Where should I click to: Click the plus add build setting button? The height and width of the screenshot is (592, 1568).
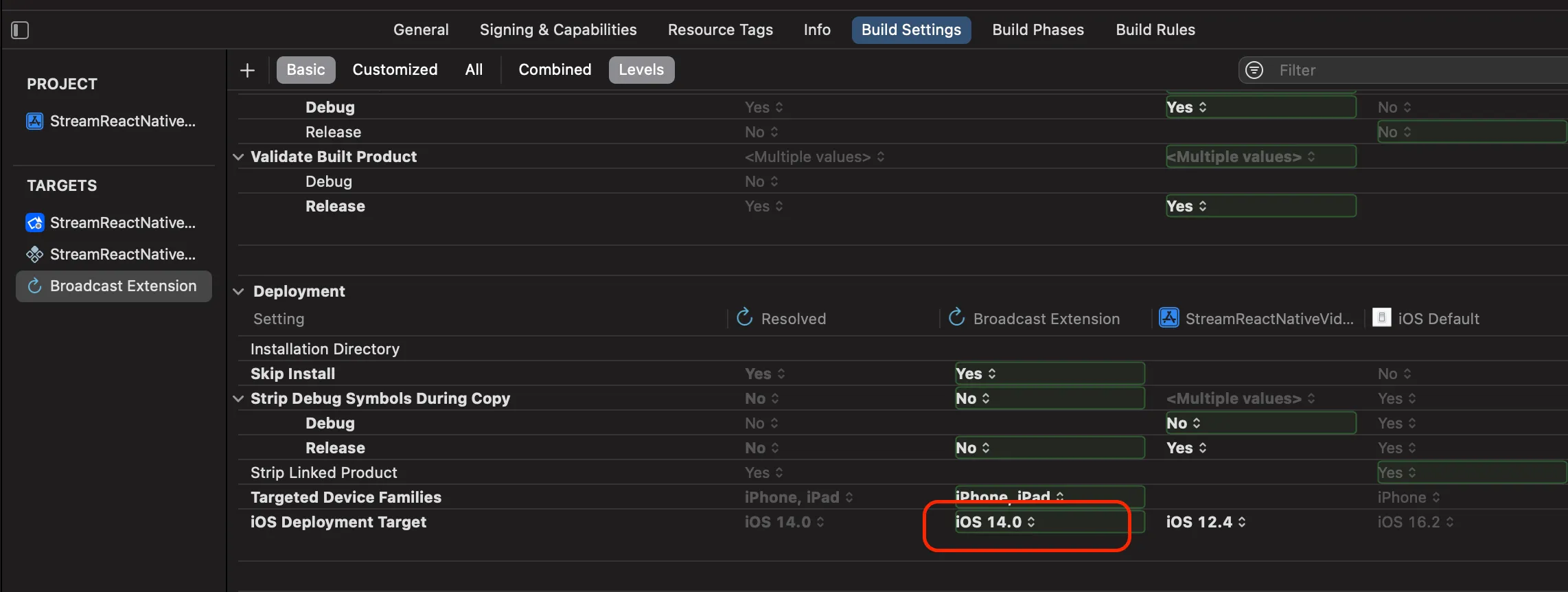click(247, 70)
